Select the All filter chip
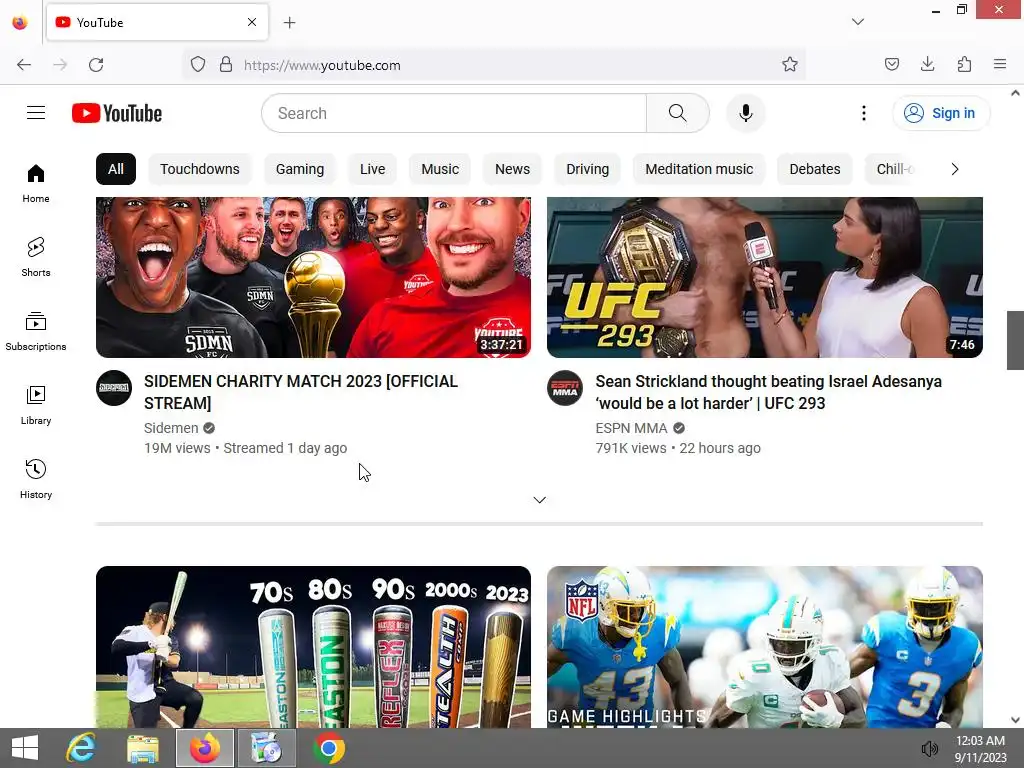1024x768 pixels. [116, 169]
